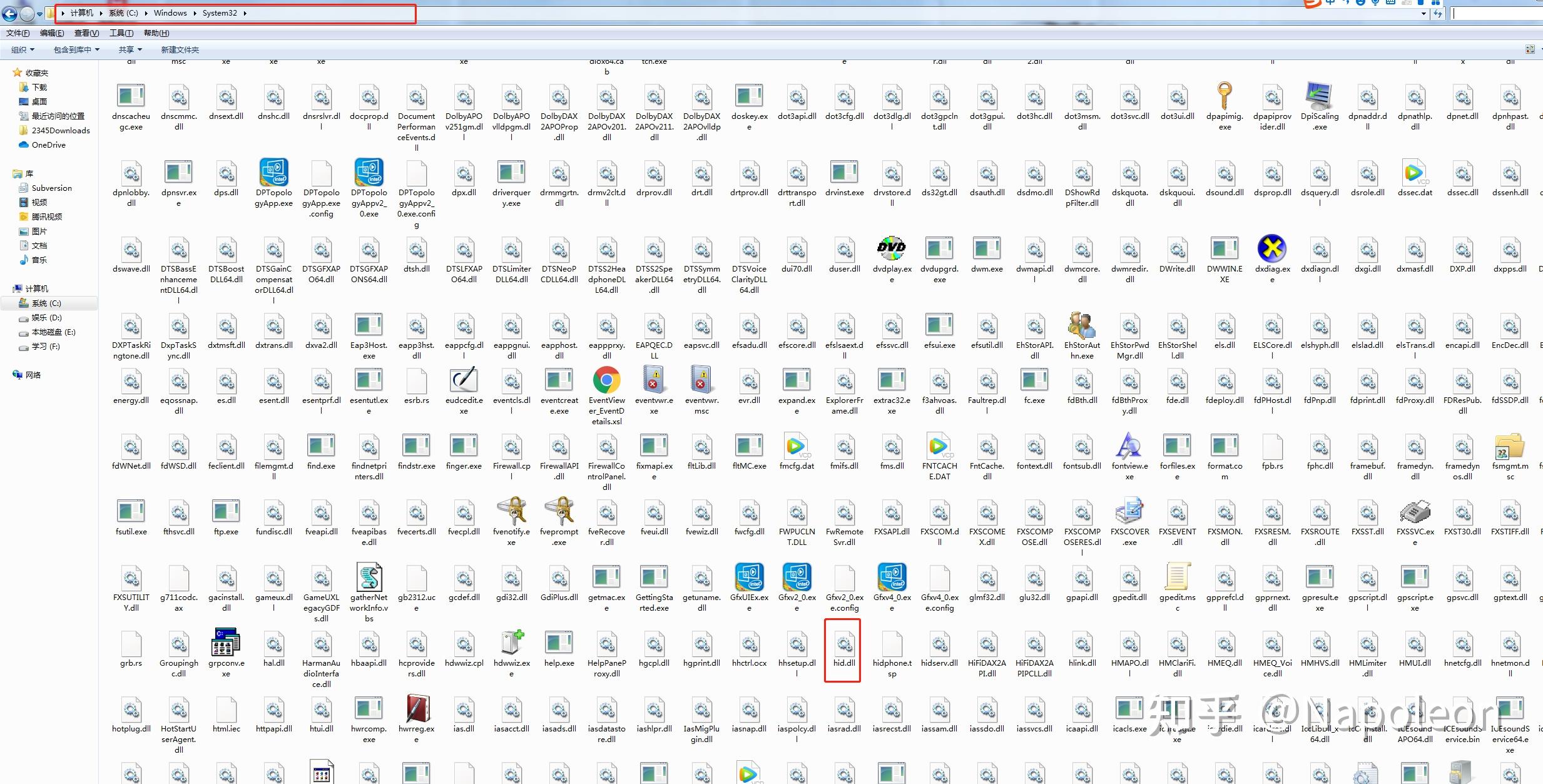Open the 编辑(E) menu

52,33
